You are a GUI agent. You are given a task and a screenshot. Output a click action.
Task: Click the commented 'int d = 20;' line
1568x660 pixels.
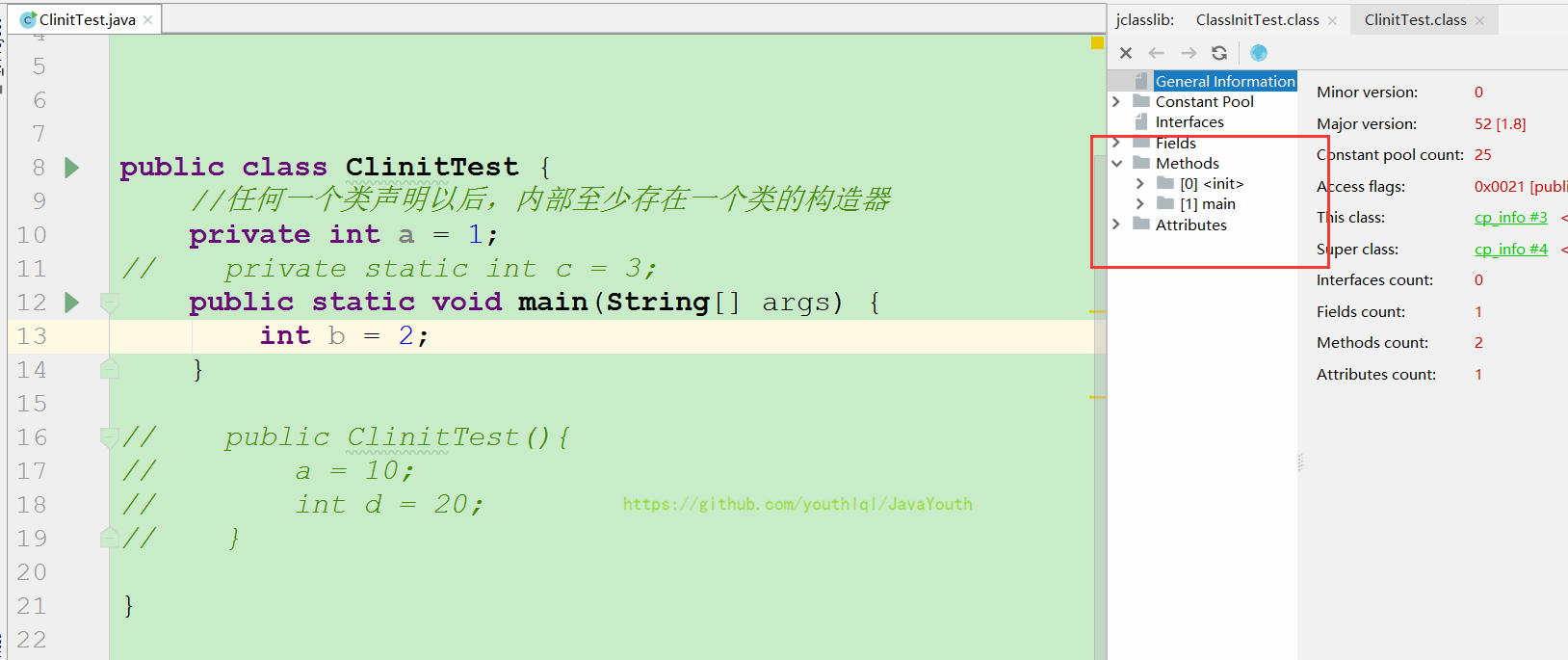[389, 505]
